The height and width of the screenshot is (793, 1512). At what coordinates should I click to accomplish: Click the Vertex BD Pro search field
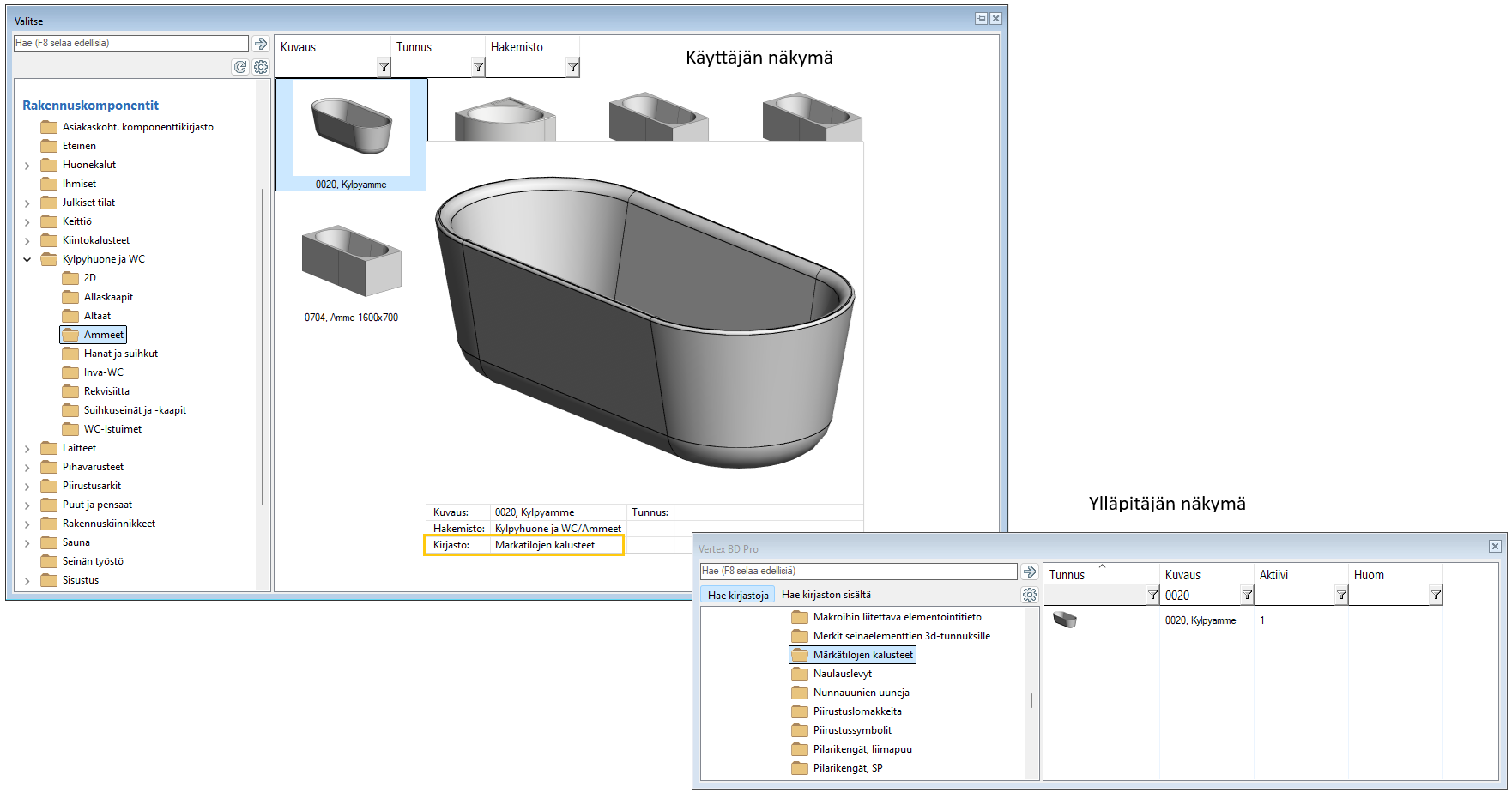coord(858,572)
